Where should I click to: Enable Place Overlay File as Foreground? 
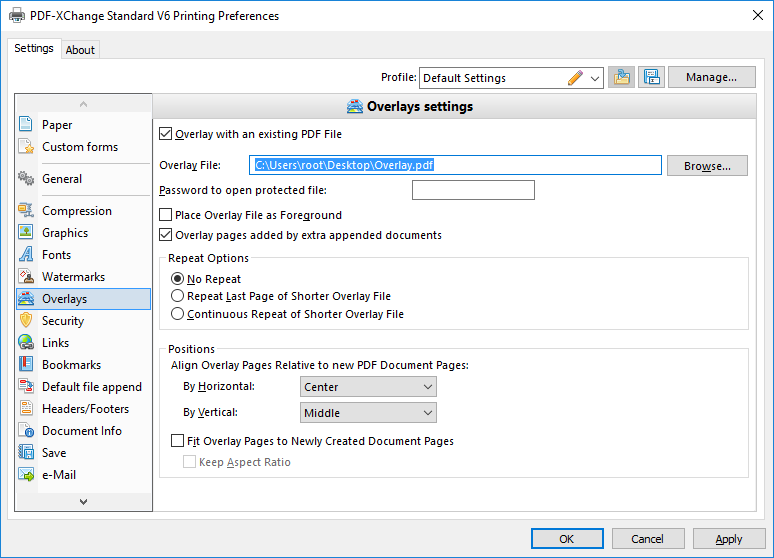(x=166, y=215)
